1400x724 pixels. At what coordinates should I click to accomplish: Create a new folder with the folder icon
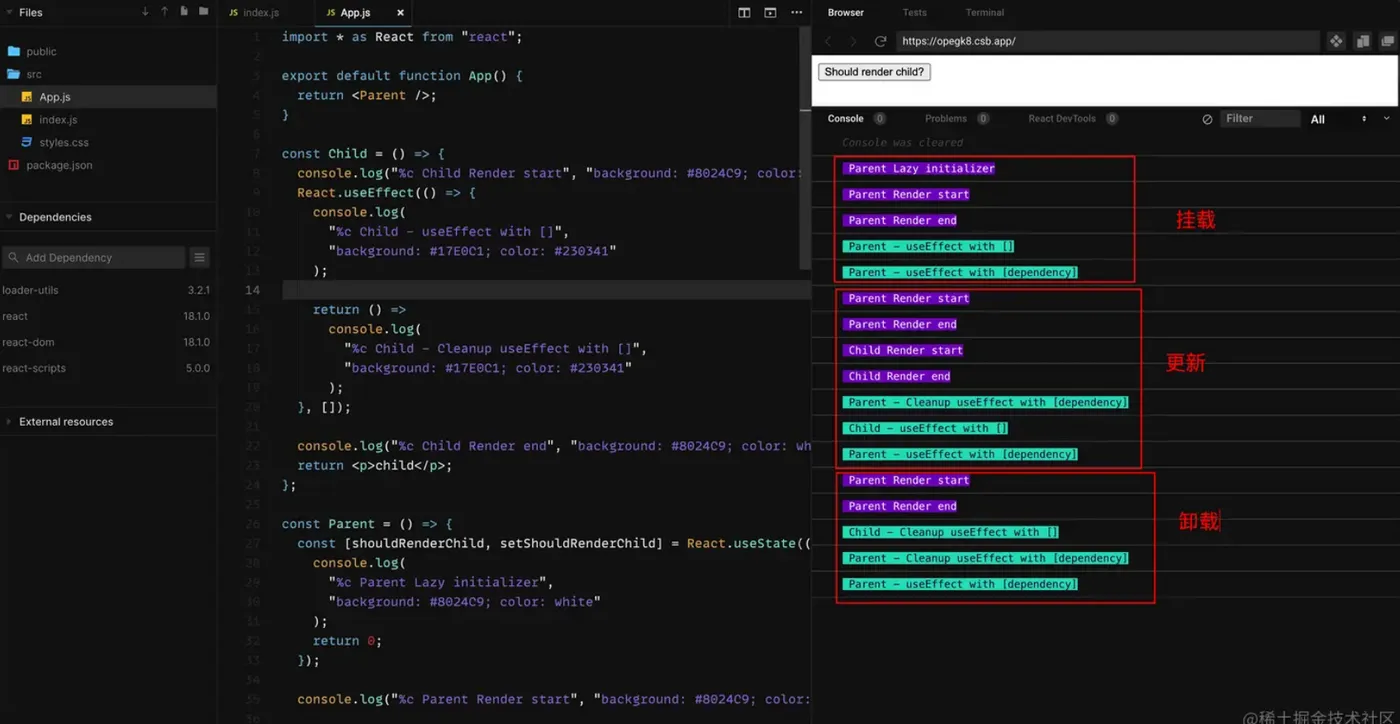[204, 12]
